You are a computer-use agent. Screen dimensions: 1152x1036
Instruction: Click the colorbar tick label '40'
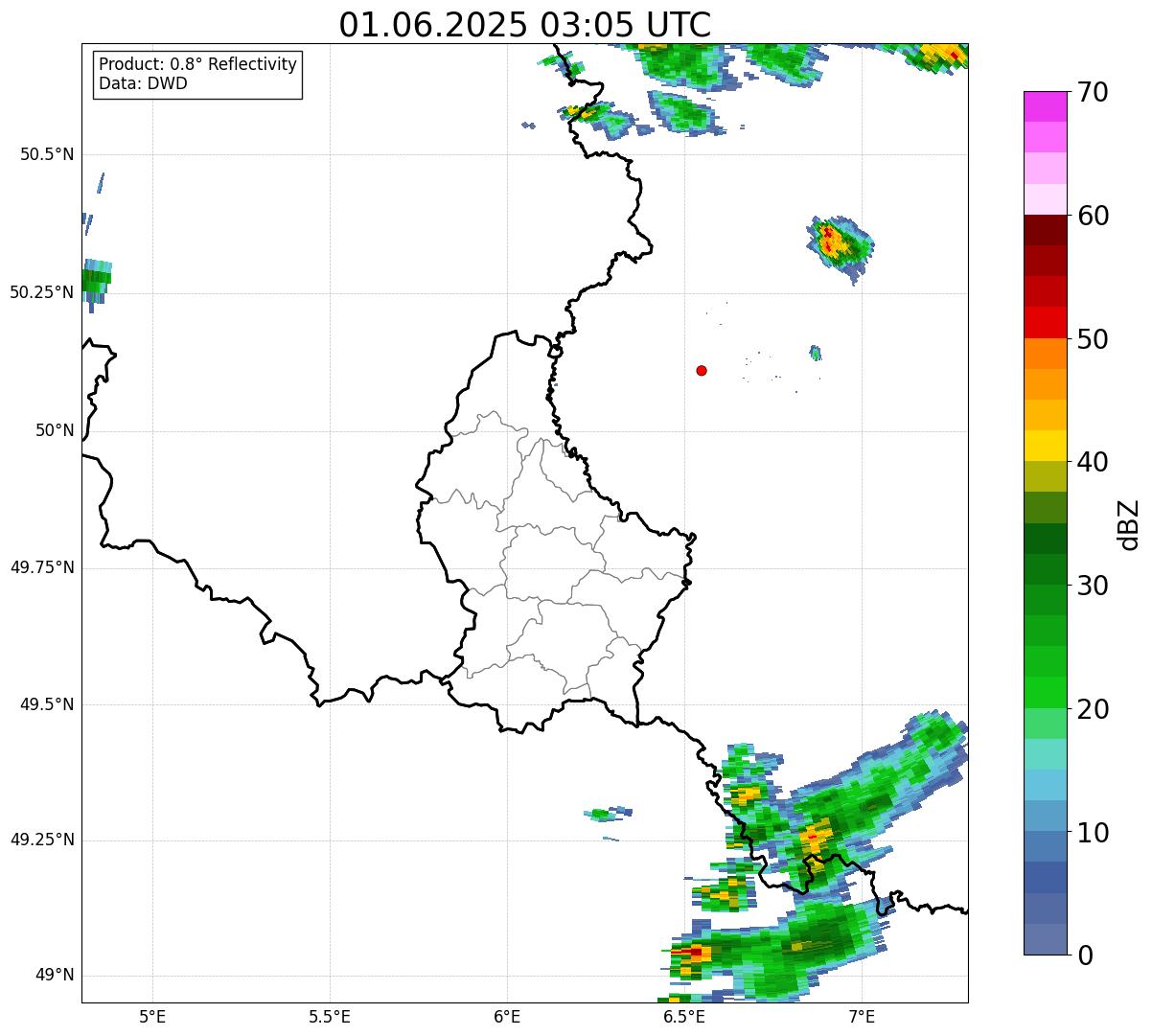1092,462
